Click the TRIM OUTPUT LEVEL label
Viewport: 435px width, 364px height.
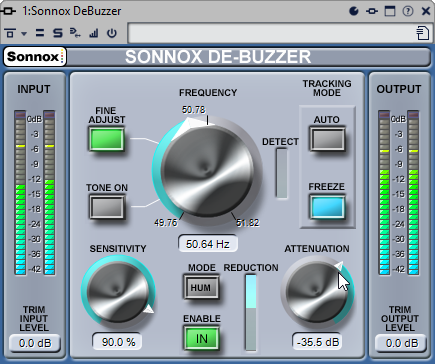[400, 319]
